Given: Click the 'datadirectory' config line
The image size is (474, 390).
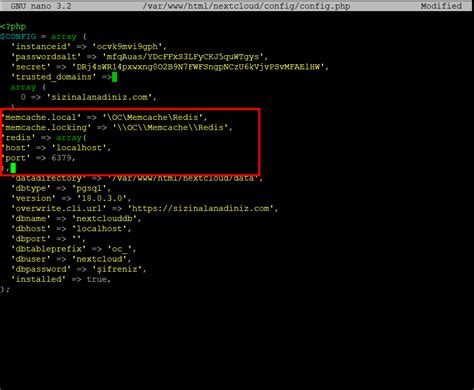Looking at the screenshot, I should click(x=137, y=178).
